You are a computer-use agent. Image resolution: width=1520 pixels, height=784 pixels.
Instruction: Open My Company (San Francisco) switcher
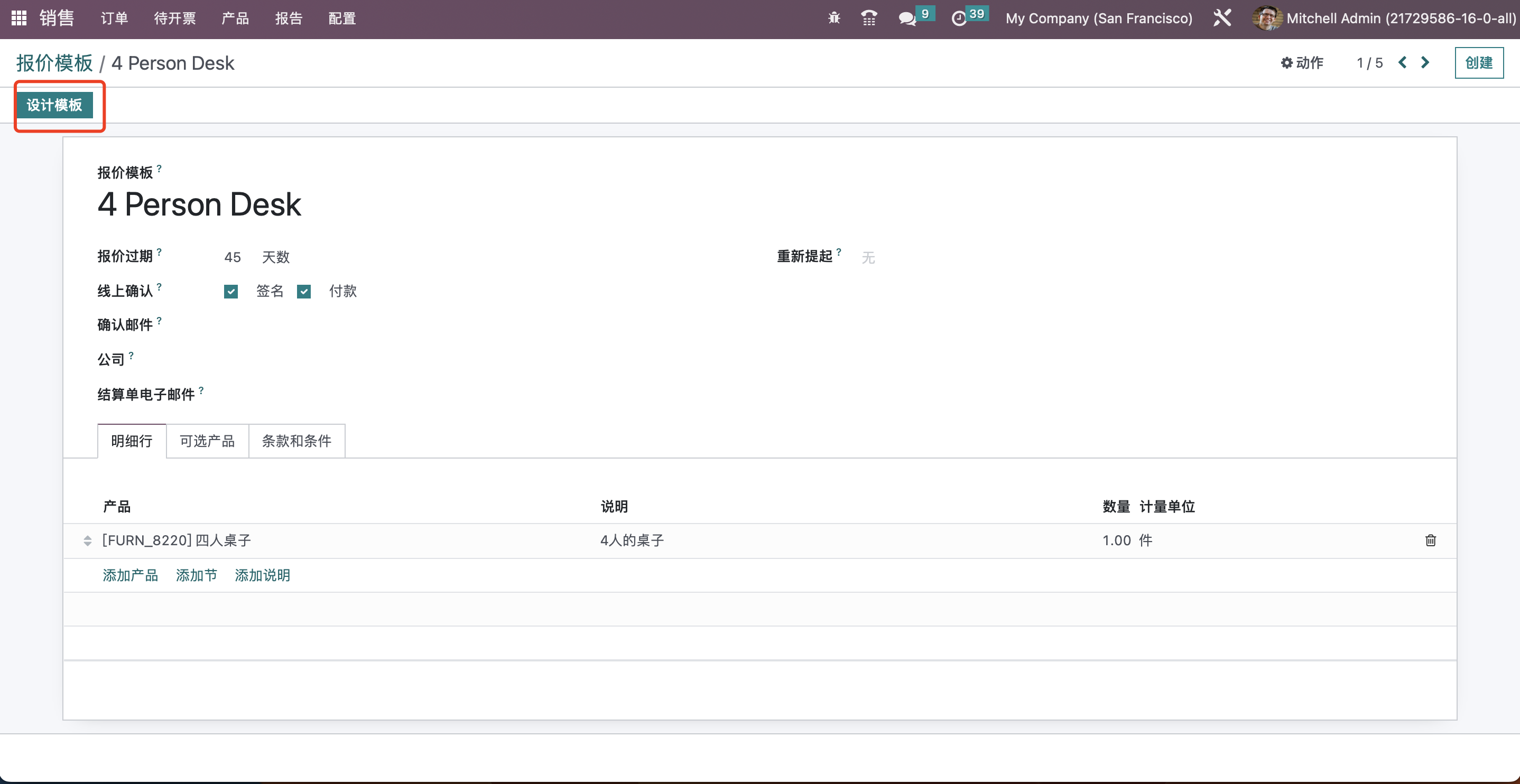click(x=1099, y=18)
